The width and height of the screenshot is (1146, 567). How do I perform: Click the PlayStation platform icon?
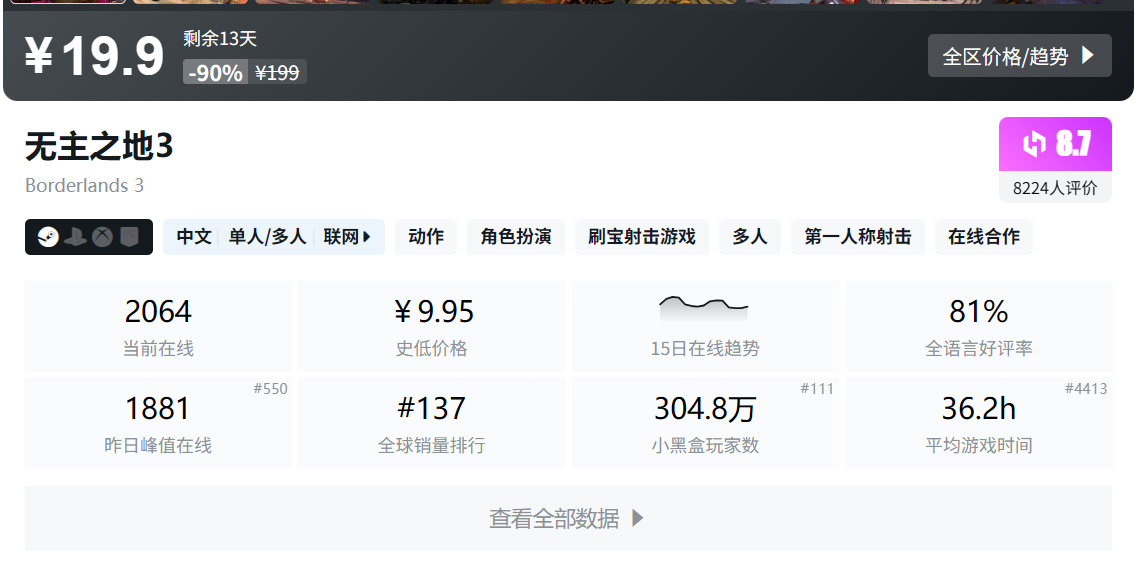pyautogui.click(x=75, y=237)
